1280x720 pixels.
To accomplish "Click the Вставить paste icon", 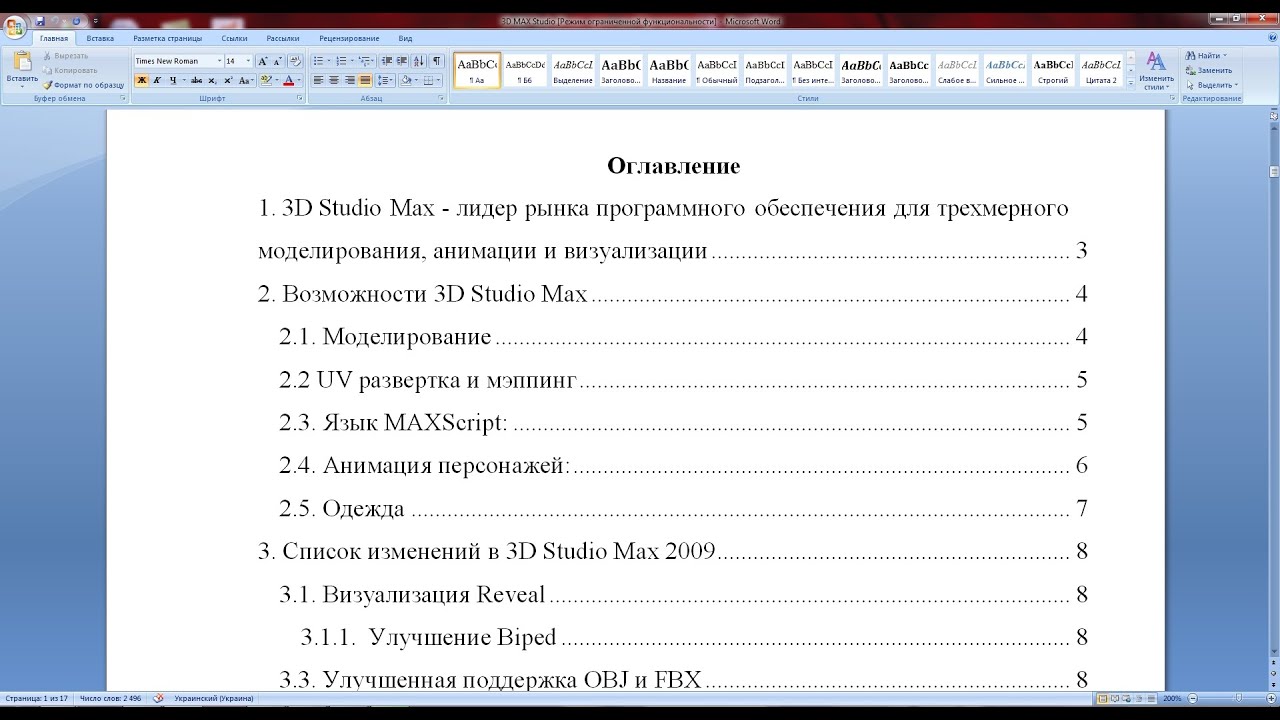I will [21, 66].
